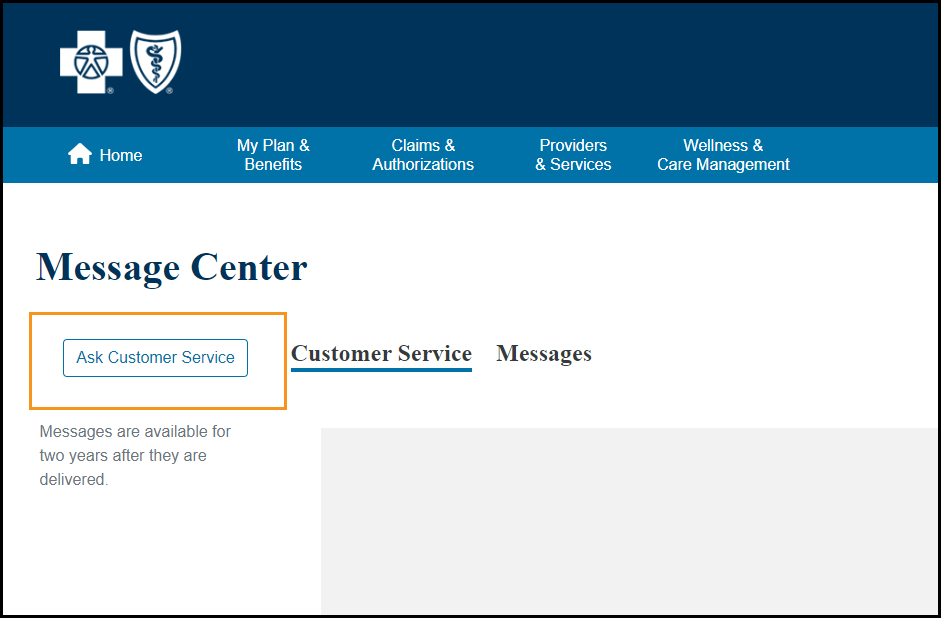Open the My Plan & Benefits menu
Screen dimensions: 941x618
(272, 155)
